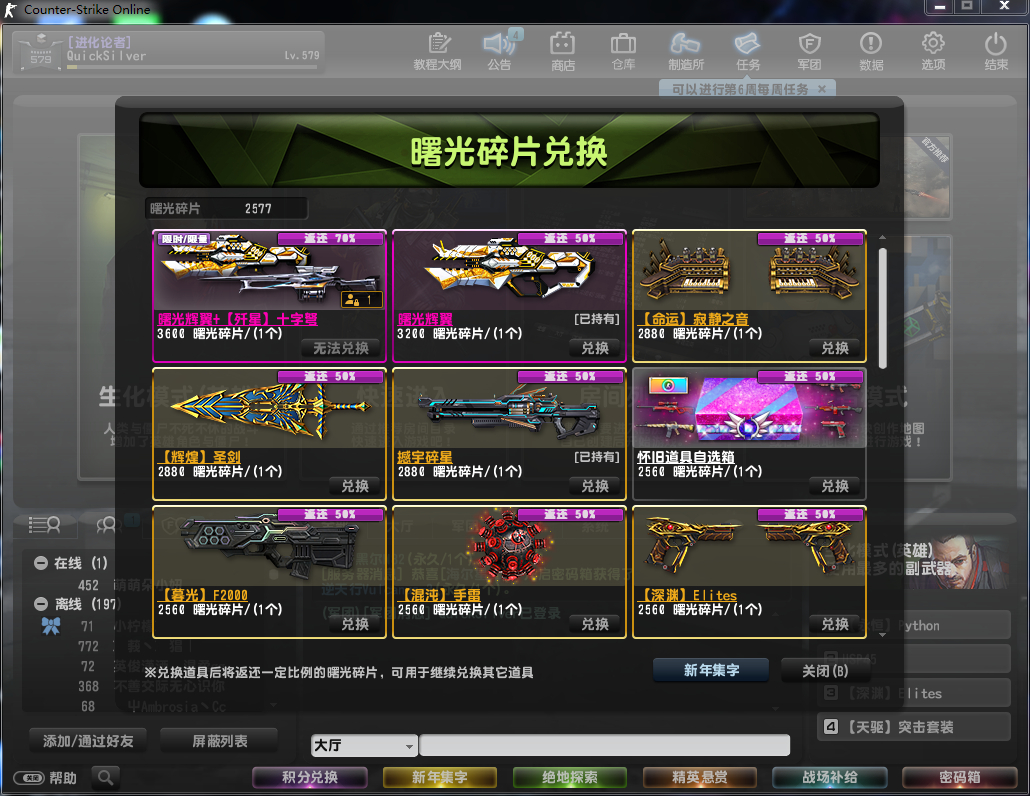Open the 【命运】寂静之音 item name link
The width and height of the screenshot is (1030, 796).
[x=694, y=319]
